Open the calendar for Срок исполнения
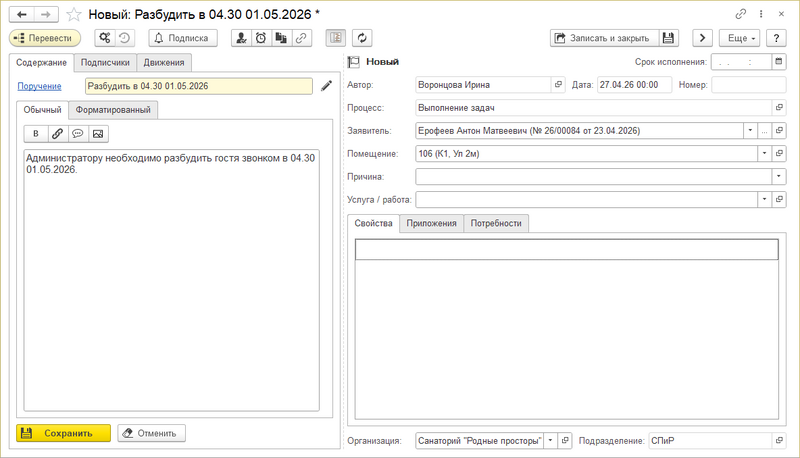The height and width of the screenshot is (458, 800). tap(779, 62)
